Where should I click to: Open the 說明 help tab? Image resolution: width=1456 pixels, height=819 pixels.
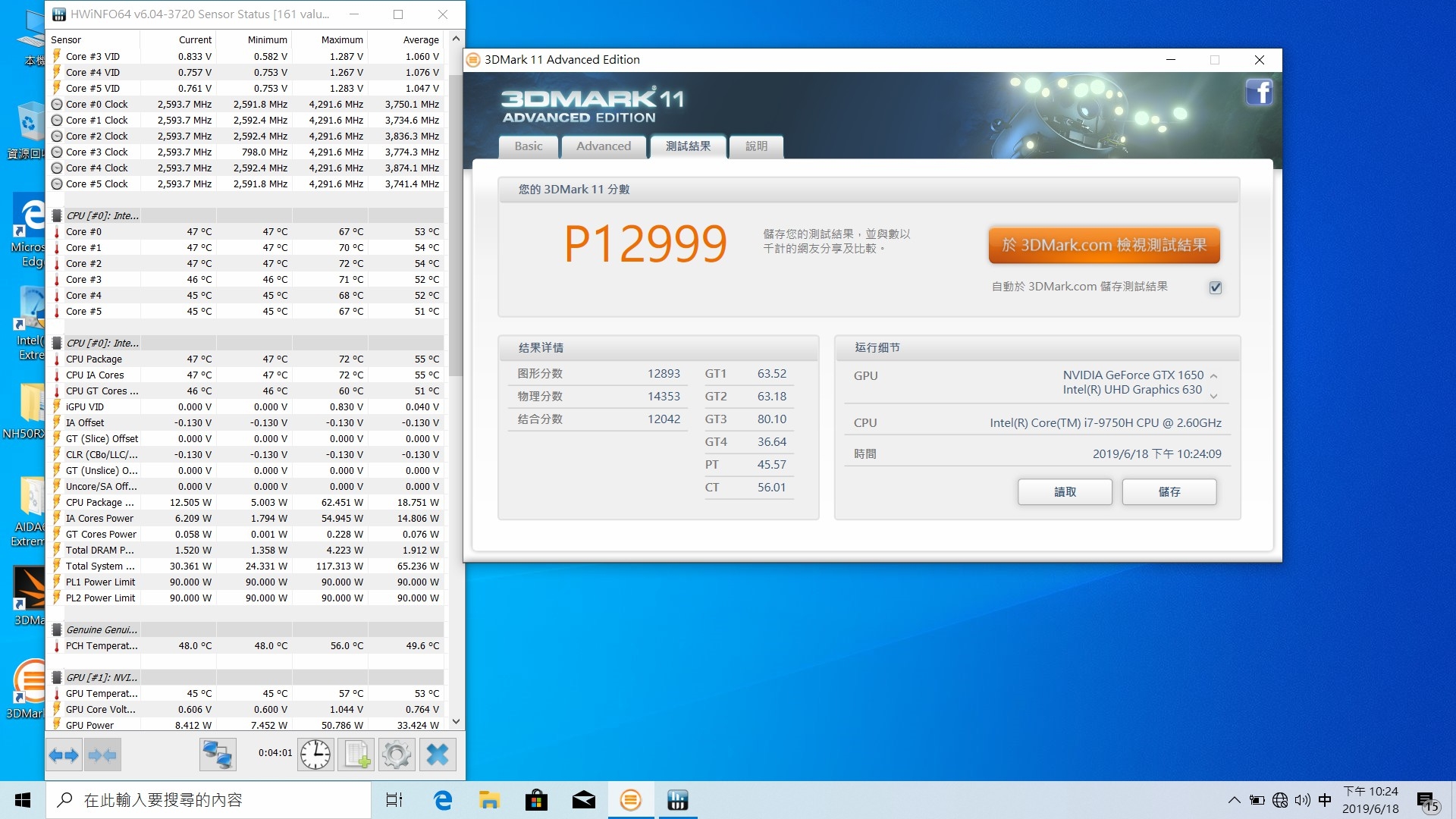click(x=756, y=146)
